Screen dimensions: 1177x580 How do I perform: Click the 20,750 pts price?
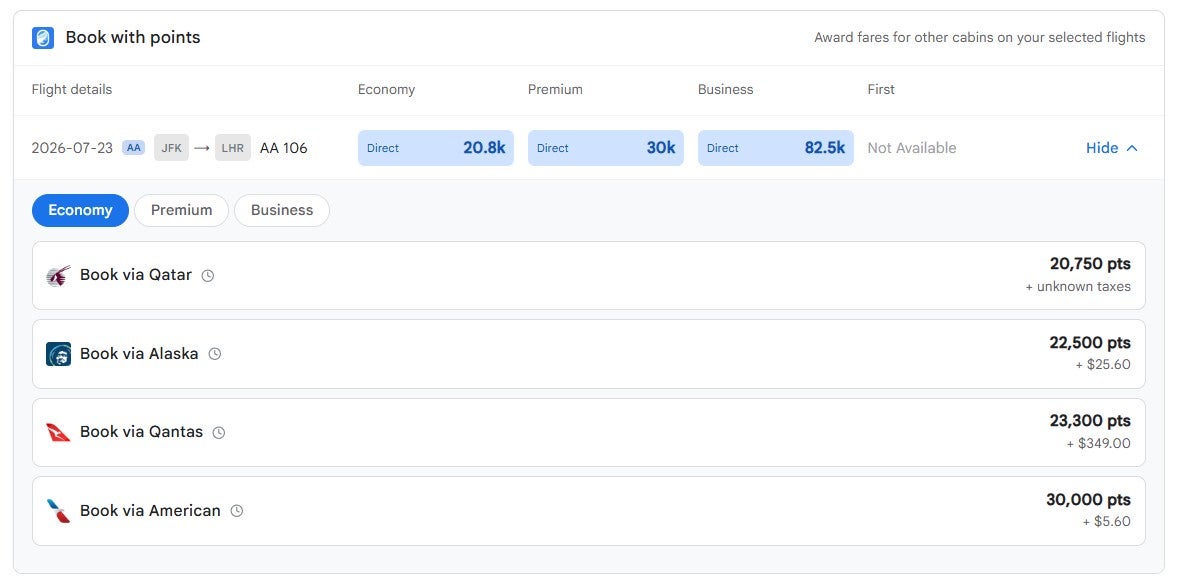pos(1090,264)
